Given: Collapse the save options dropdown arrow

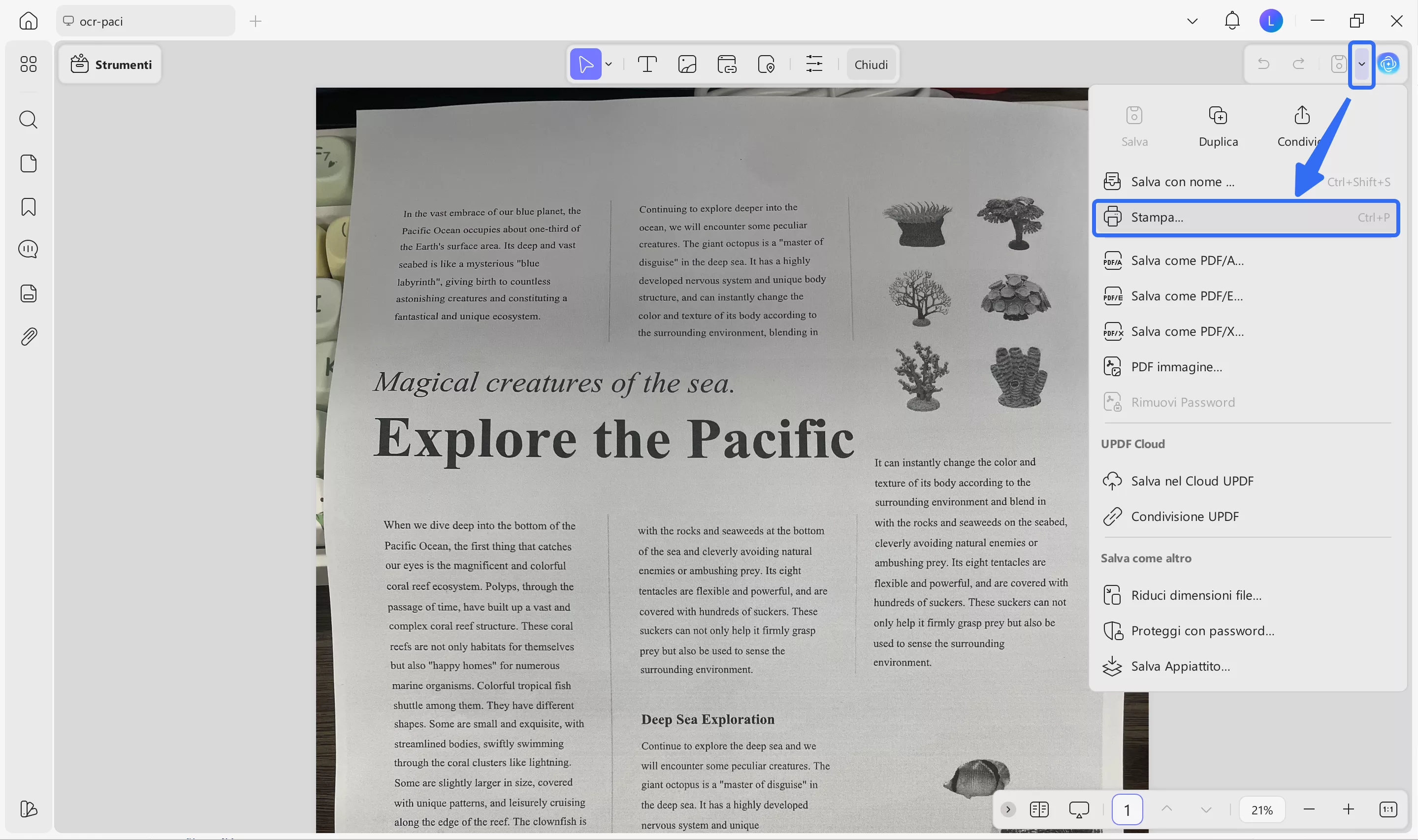Looking at the screenshot, I should [x=1361, y=64].
